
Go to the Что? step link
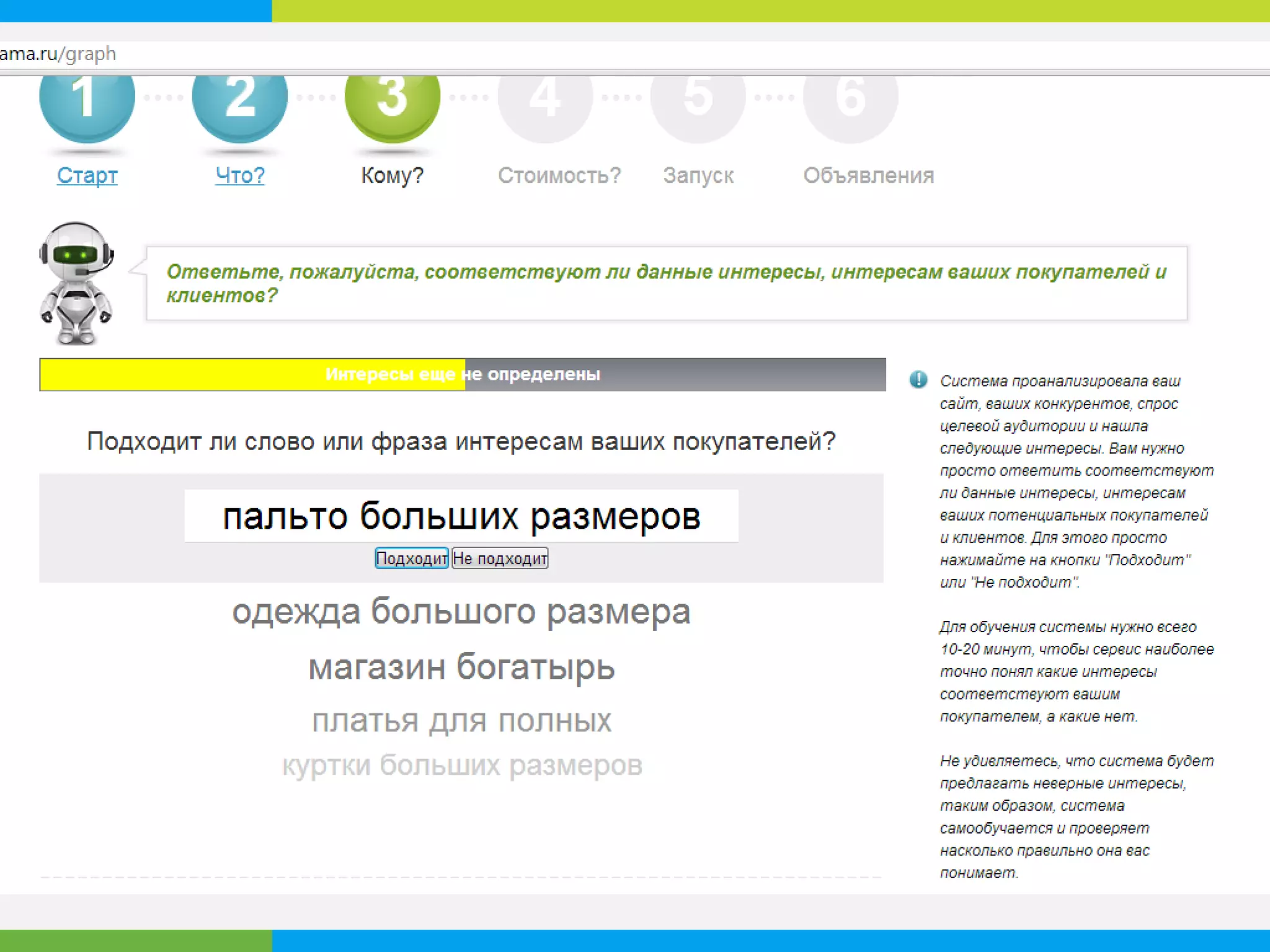(x=240, y=175)
